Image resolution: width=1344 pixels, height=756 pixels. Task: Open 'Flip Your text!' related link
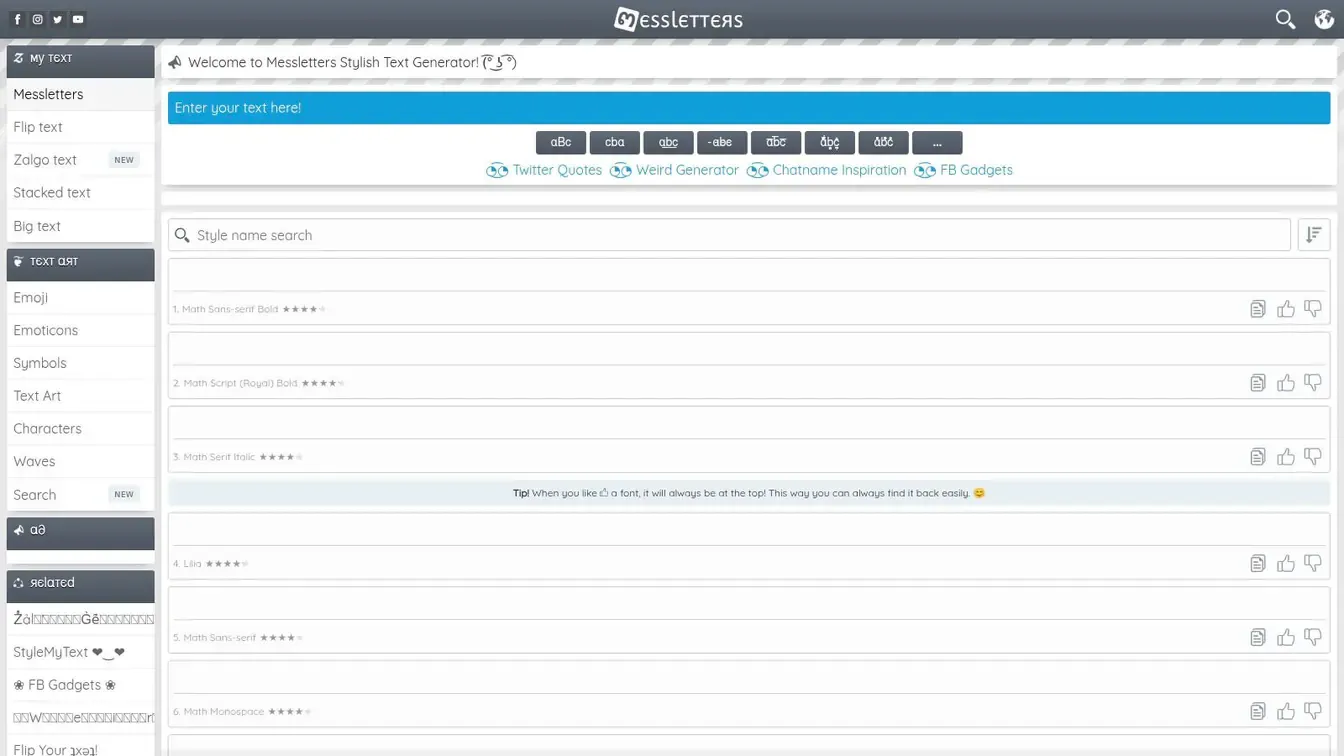[x=80, y=748]
